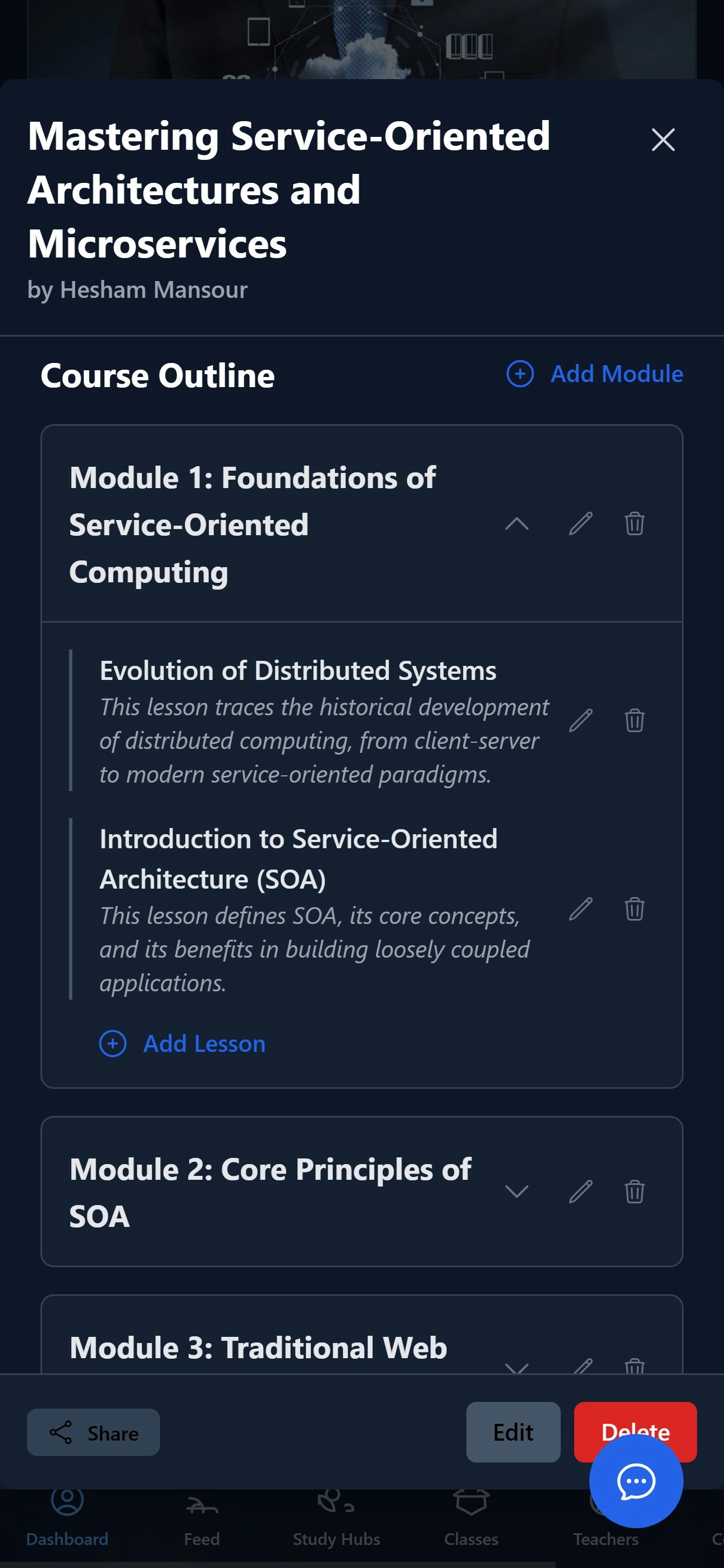Delete the Introduction to SOA lesson
Viewport: 724px width, 1568px height.
tap(635, 909)
